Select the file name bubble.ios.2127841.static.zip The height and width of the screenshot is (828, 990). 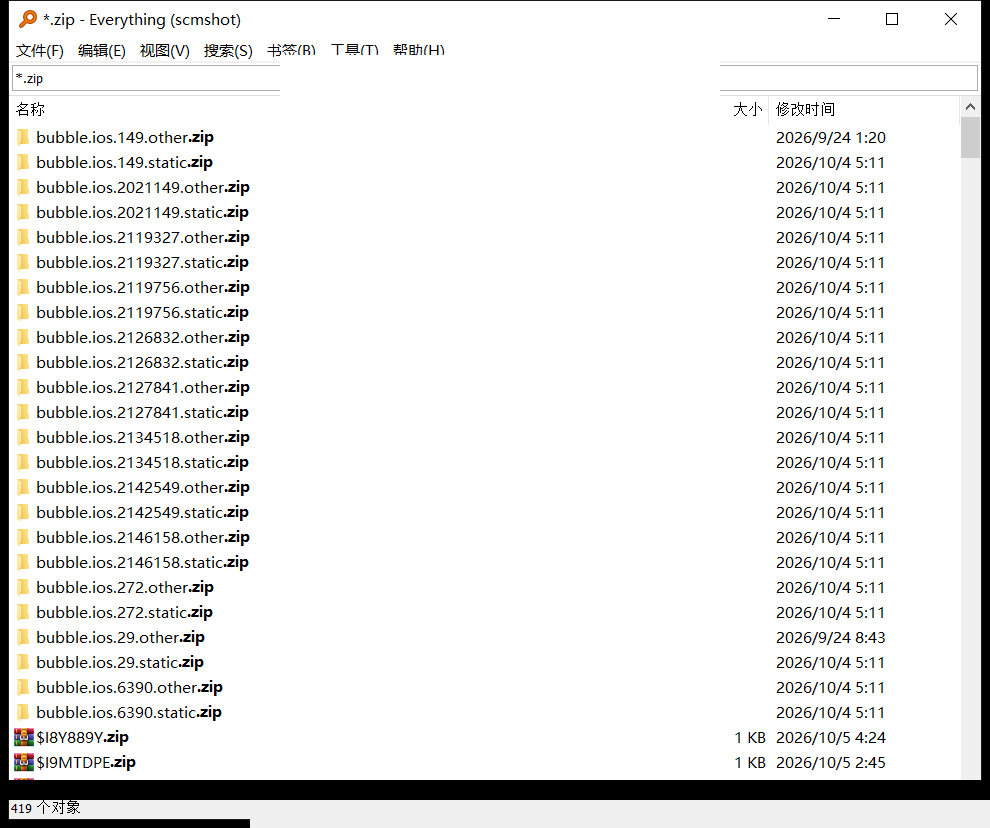point(143,412)
